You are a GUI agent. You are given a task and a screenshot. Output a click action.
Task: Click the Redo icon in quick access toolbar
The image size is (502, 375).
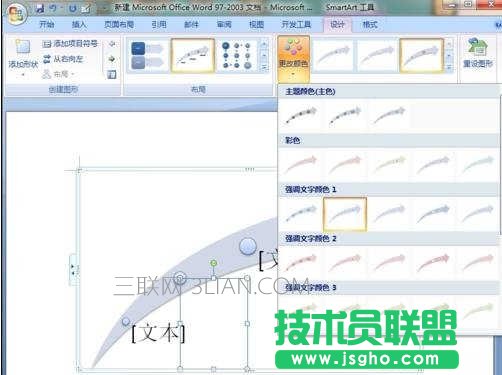[x=72, y=8]
